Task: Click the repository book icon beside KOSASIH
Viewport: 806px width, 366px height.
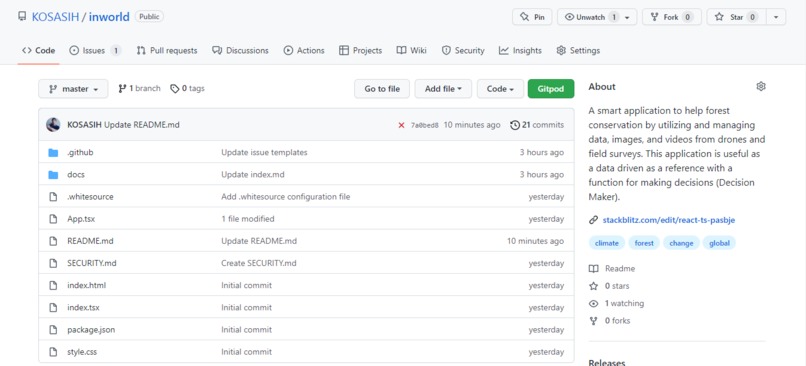Action: (22, 16)
